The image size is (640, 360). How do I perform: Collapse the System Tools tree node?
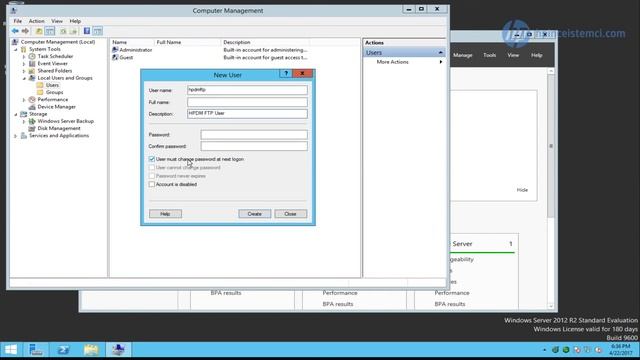[x=16, y=49]
